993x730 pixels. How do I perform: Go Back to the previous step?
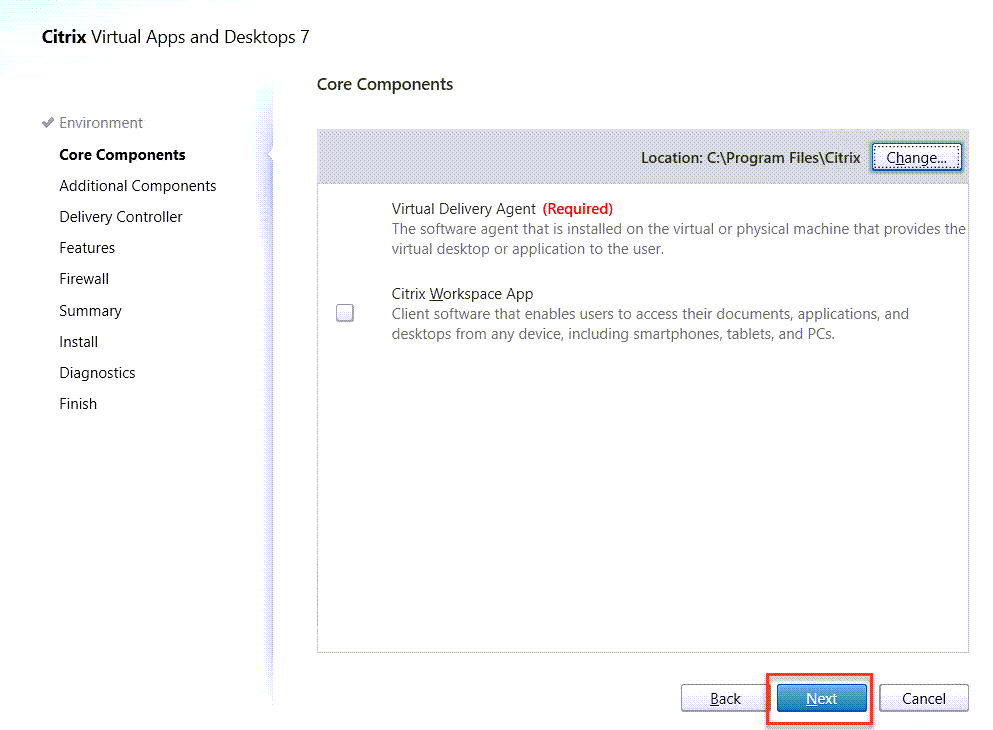725,699
